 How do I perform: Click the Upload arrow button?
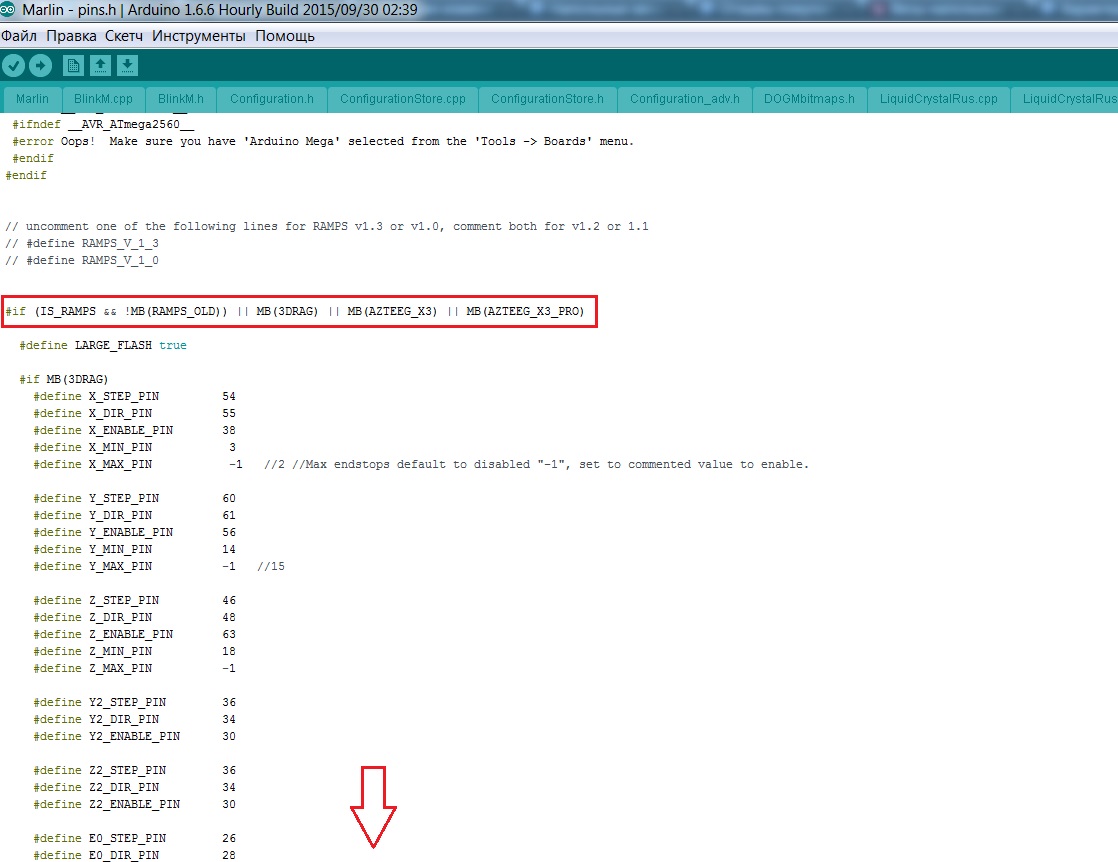click(x=41, y=66)
